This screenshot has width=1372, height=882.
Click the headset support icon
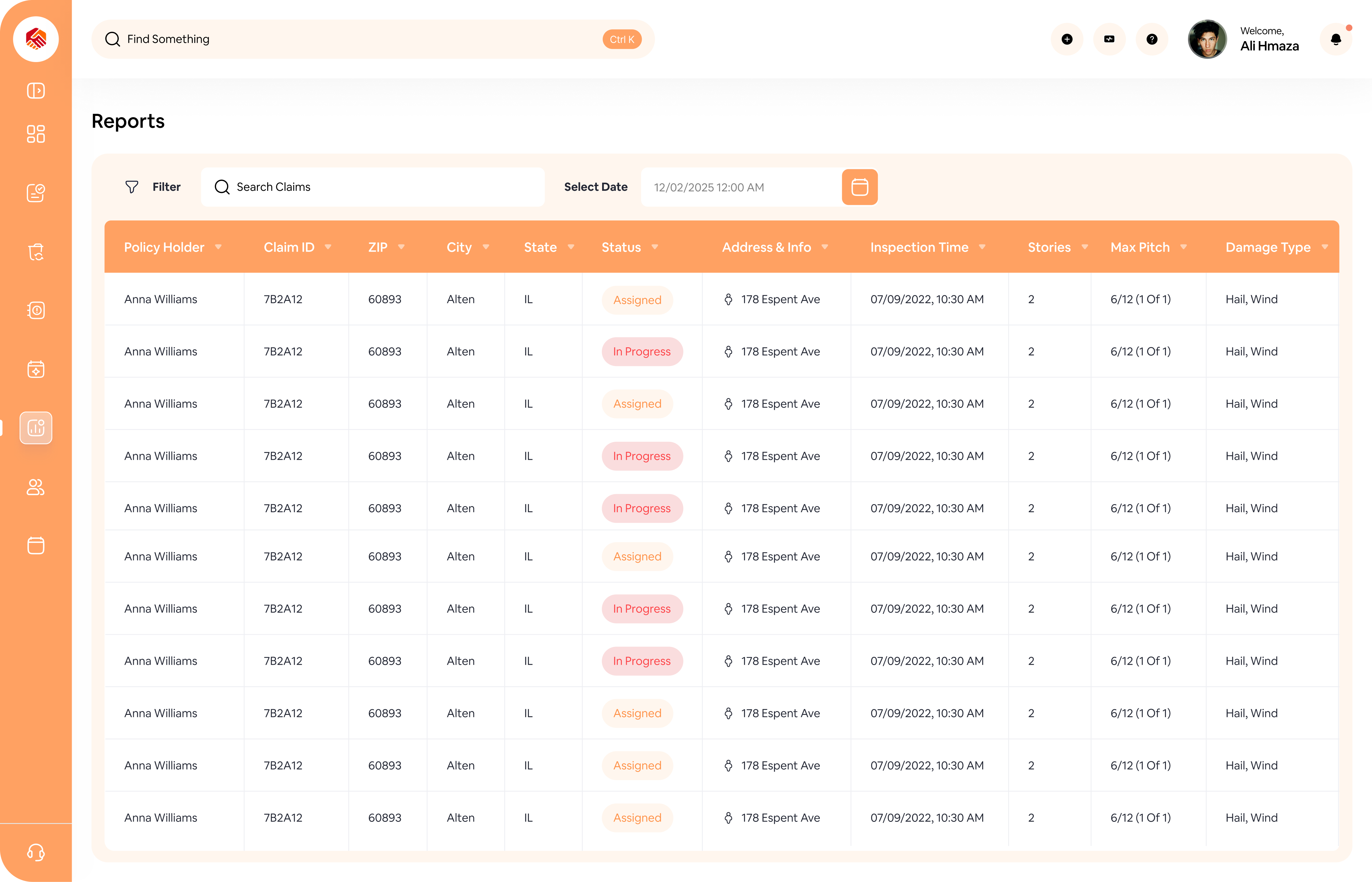point(36,852)
